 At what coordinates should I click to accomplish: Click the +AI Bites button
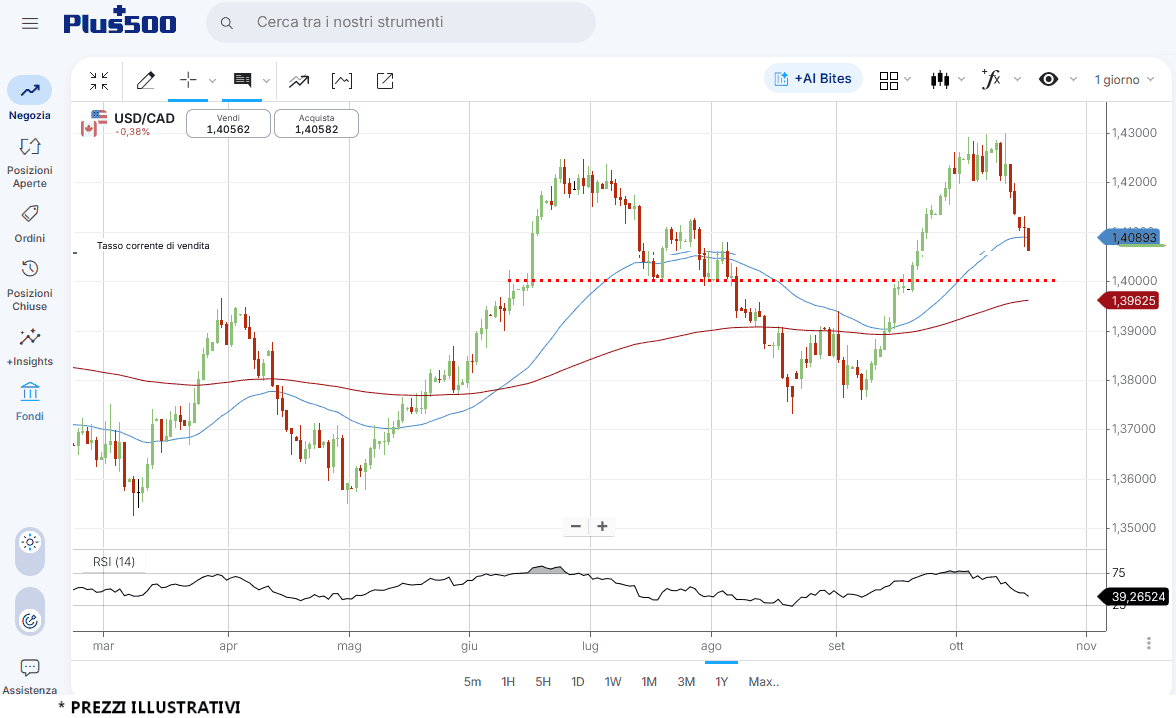(x=813, y=79)
